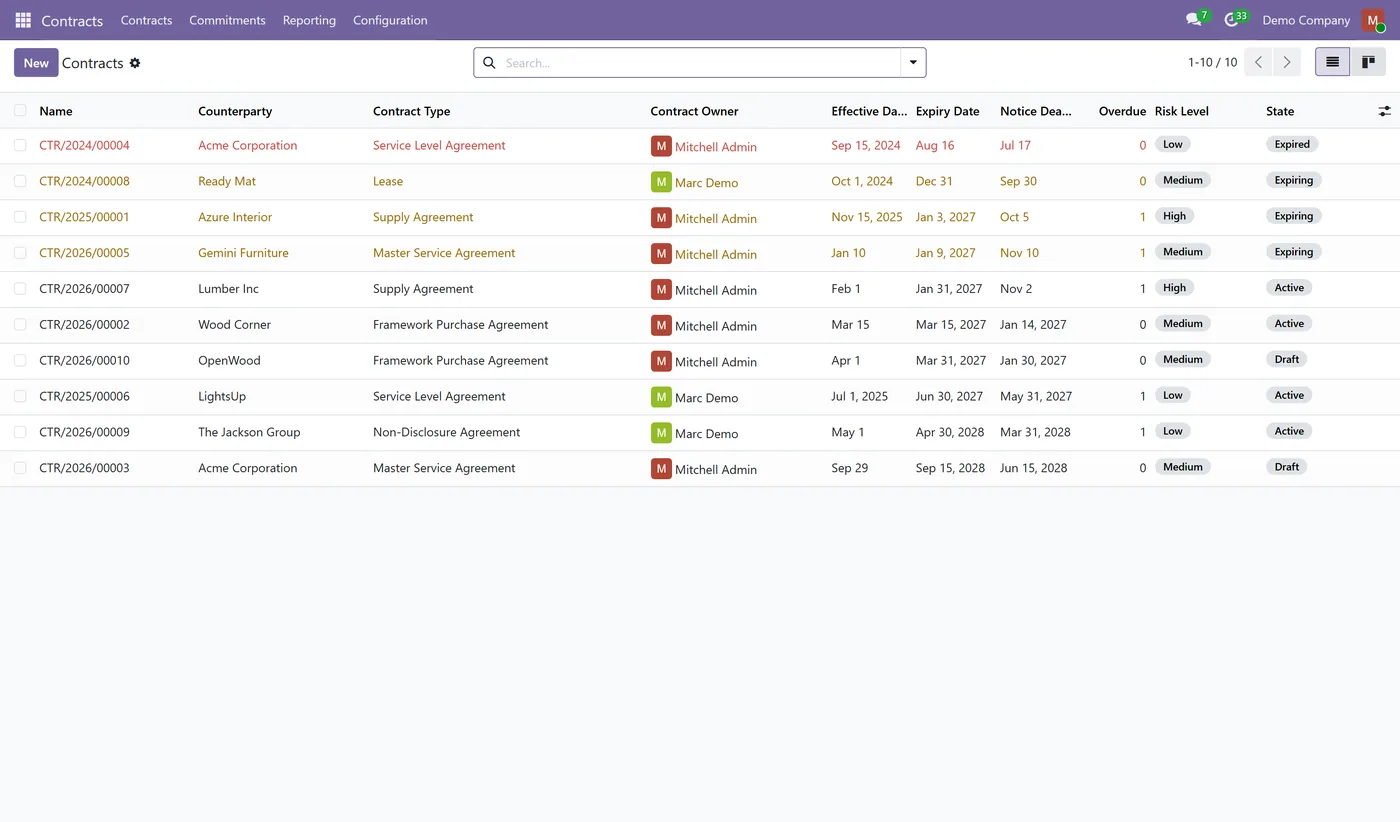Open the apps grid home menu
This screenshot has height=822, width=1400.
click(23, 20)
